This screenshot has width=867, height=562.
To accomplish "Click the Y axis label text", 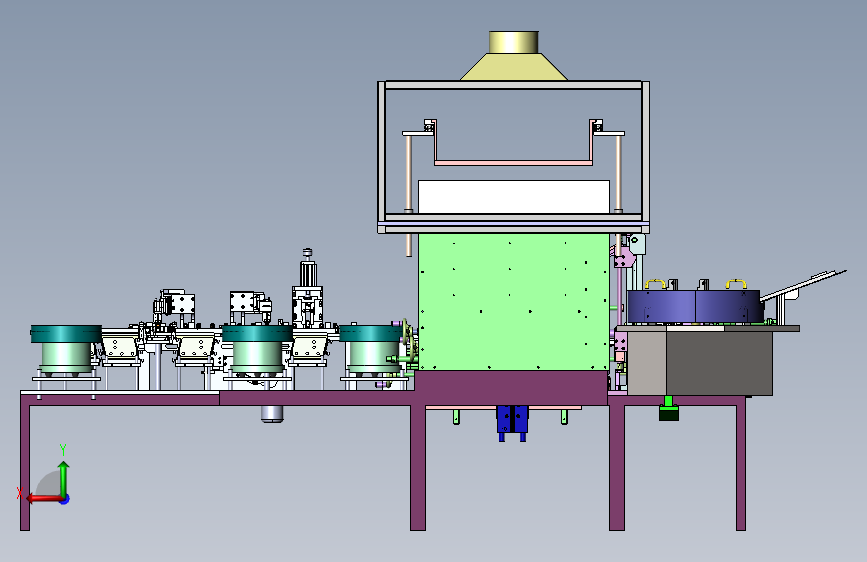I will tap(63, 450).
